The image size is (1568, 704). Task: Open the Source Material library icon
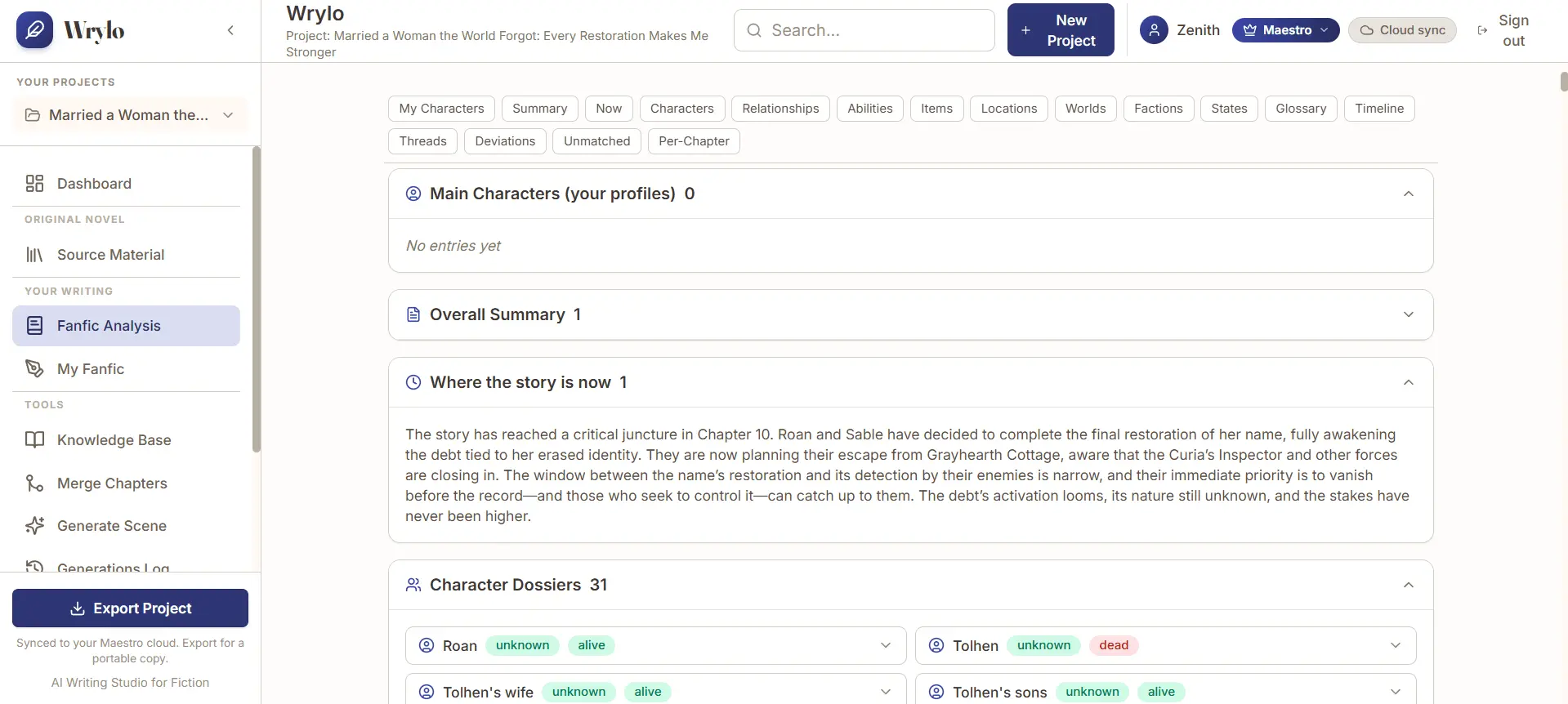(34, 255)
